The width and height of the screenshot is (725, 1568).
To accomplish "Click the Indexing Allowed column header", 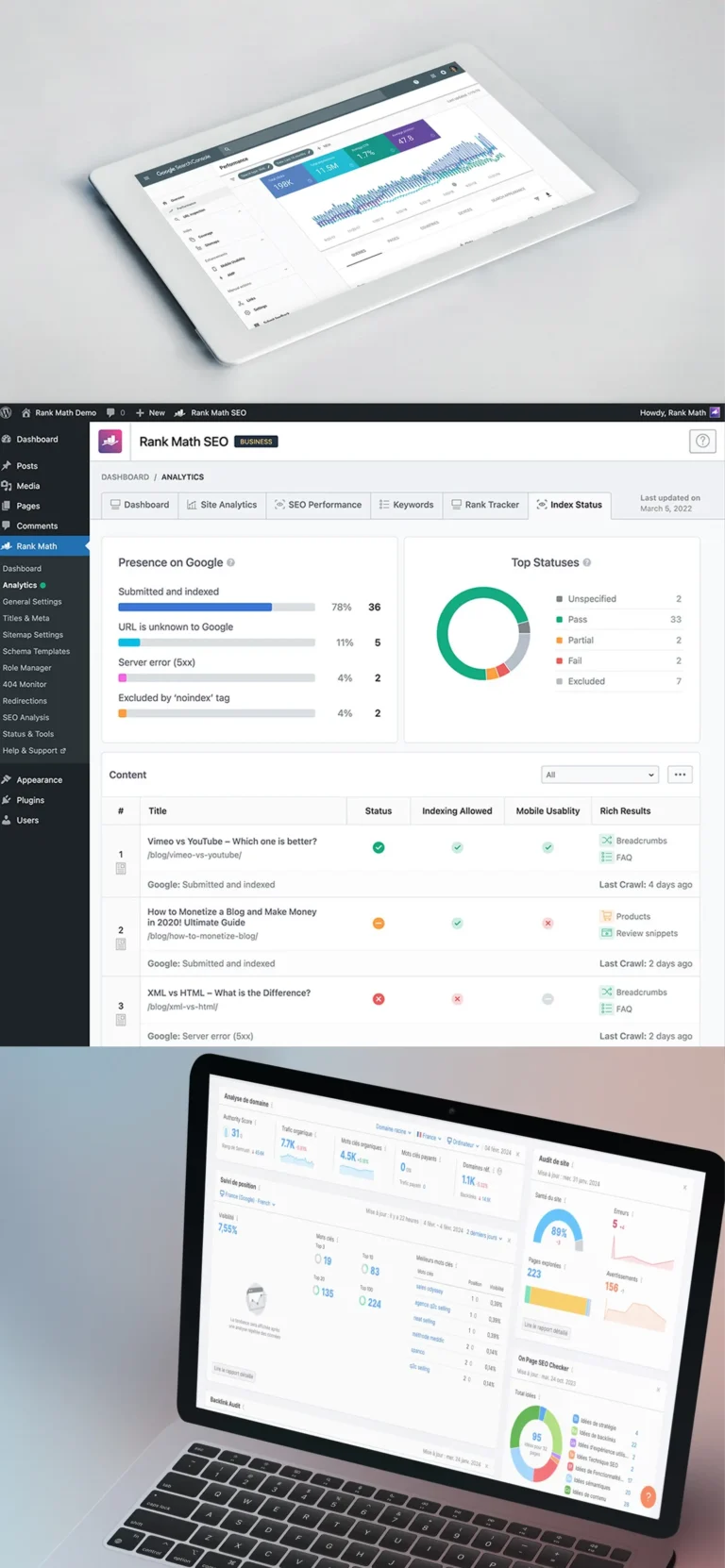I will click(x=457, y=811).
